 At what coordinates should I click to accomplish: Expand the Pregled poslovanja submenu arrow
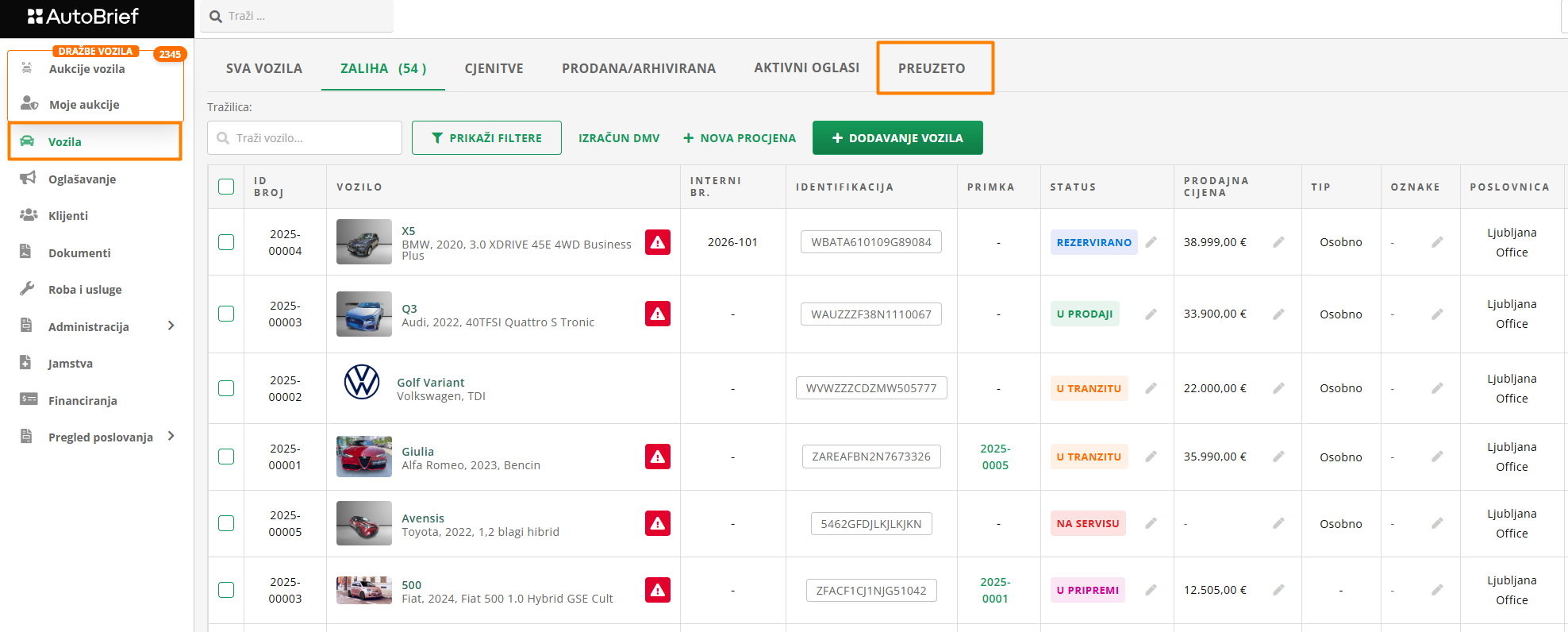[171, 436]
